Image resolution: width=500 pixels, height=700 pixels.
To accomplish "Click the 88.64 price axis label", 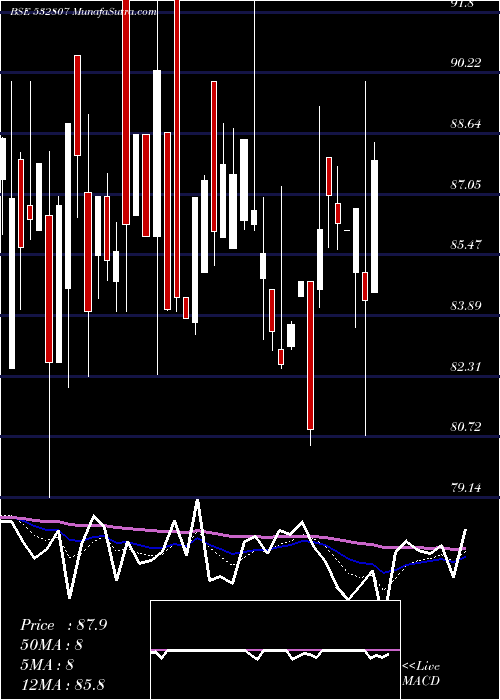I will (466, 124).
